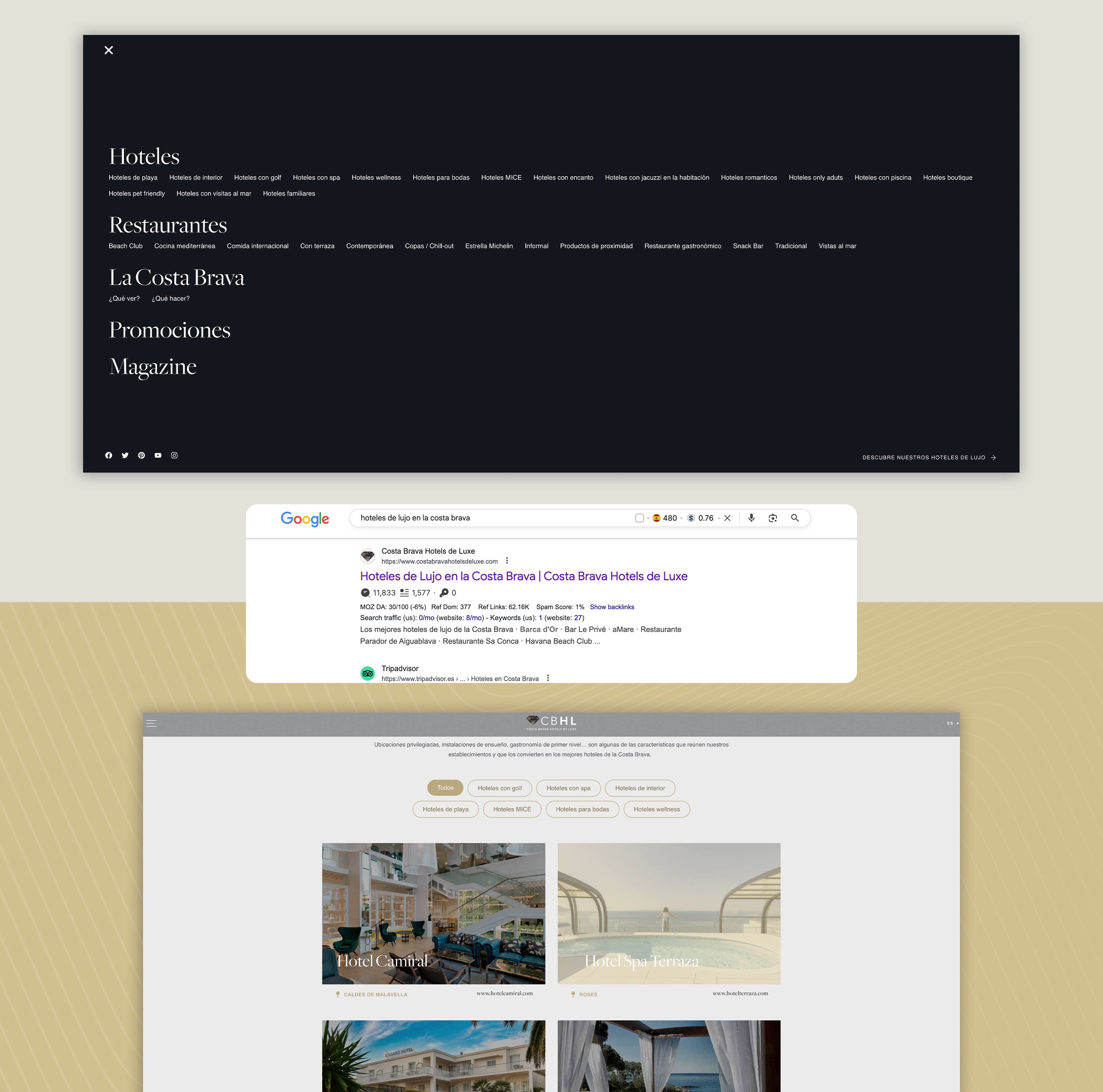This screenshot has width=1103, height=1092.
Task: Open Google Lens image search
Action: pyautogui.click(x=773, y=518)
